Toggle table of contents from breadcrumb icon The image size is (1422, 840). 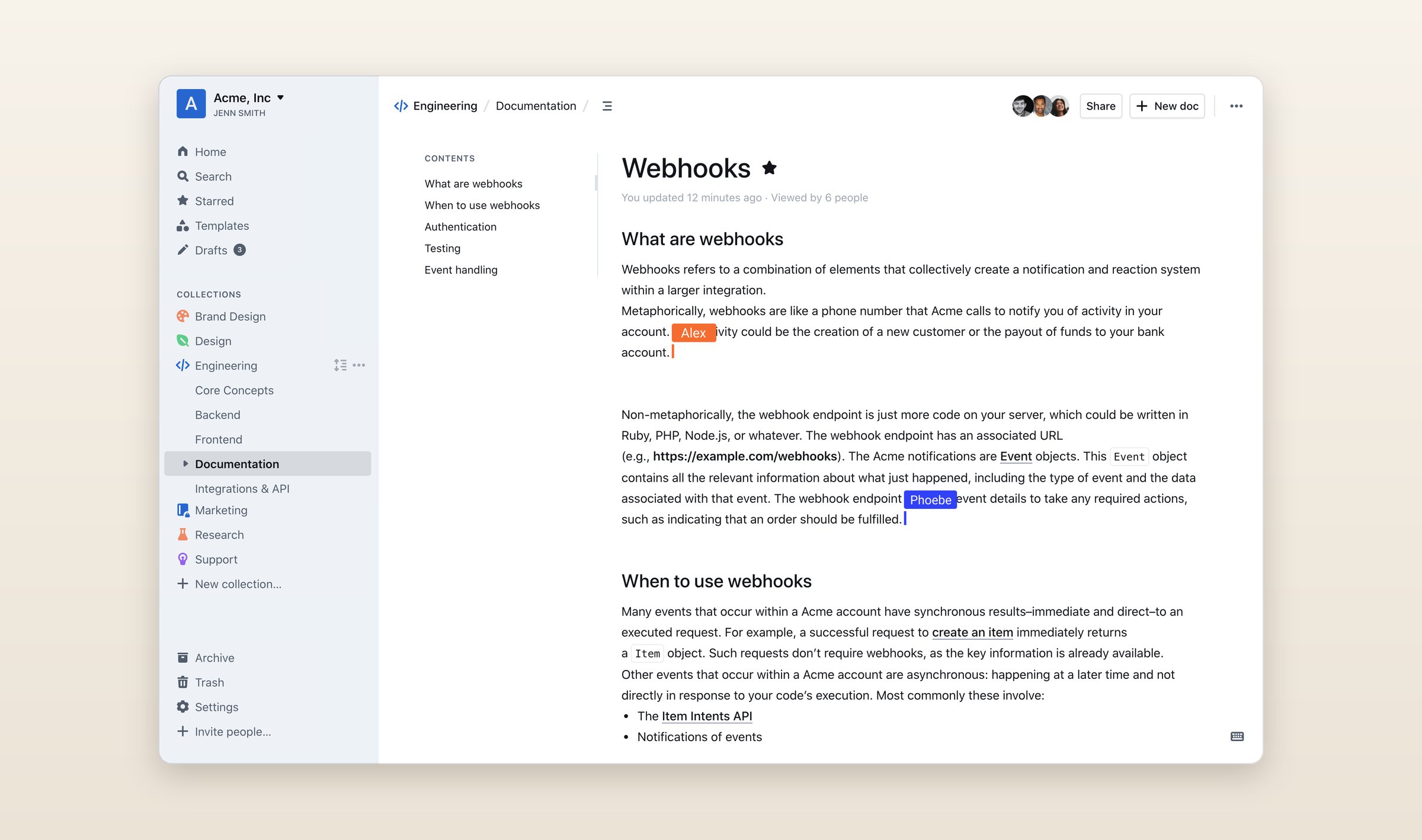click(x=607, y=106)
